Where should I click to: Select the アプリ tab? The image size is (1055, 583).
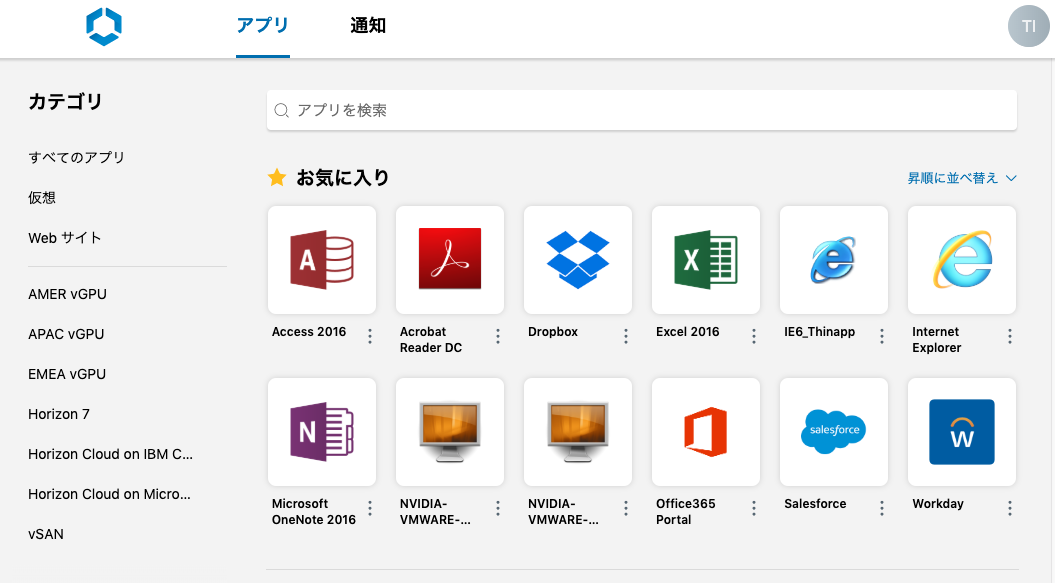(262, 25)
